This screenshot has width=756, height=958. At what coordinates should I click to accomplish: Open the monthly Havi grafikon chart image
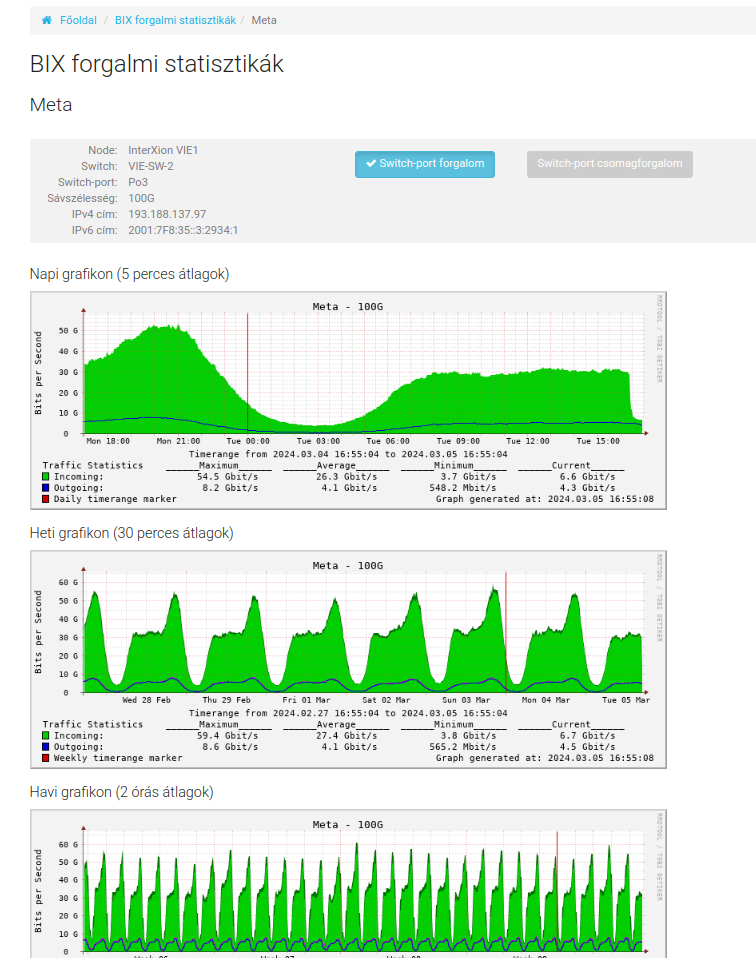[x=348, y=884]
